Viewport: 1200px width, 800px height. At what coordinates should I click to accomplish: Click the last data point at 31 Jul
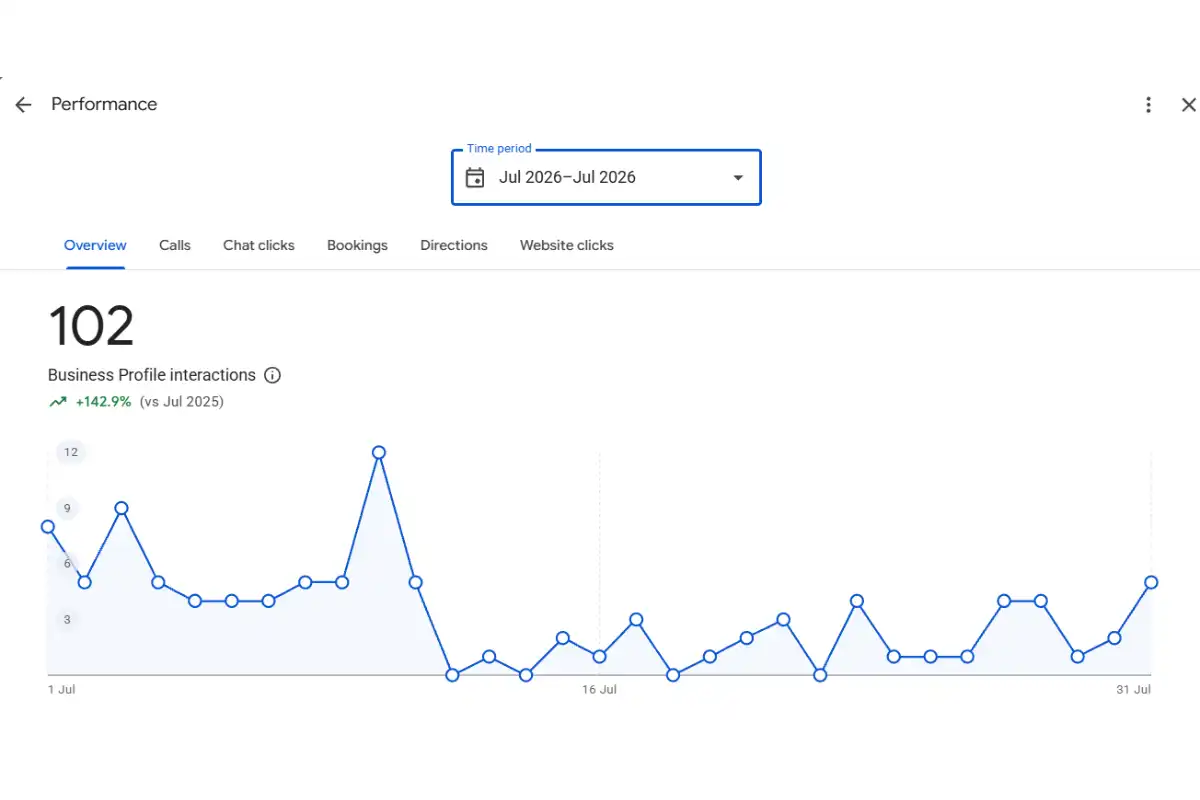(x=1151, y=582)
